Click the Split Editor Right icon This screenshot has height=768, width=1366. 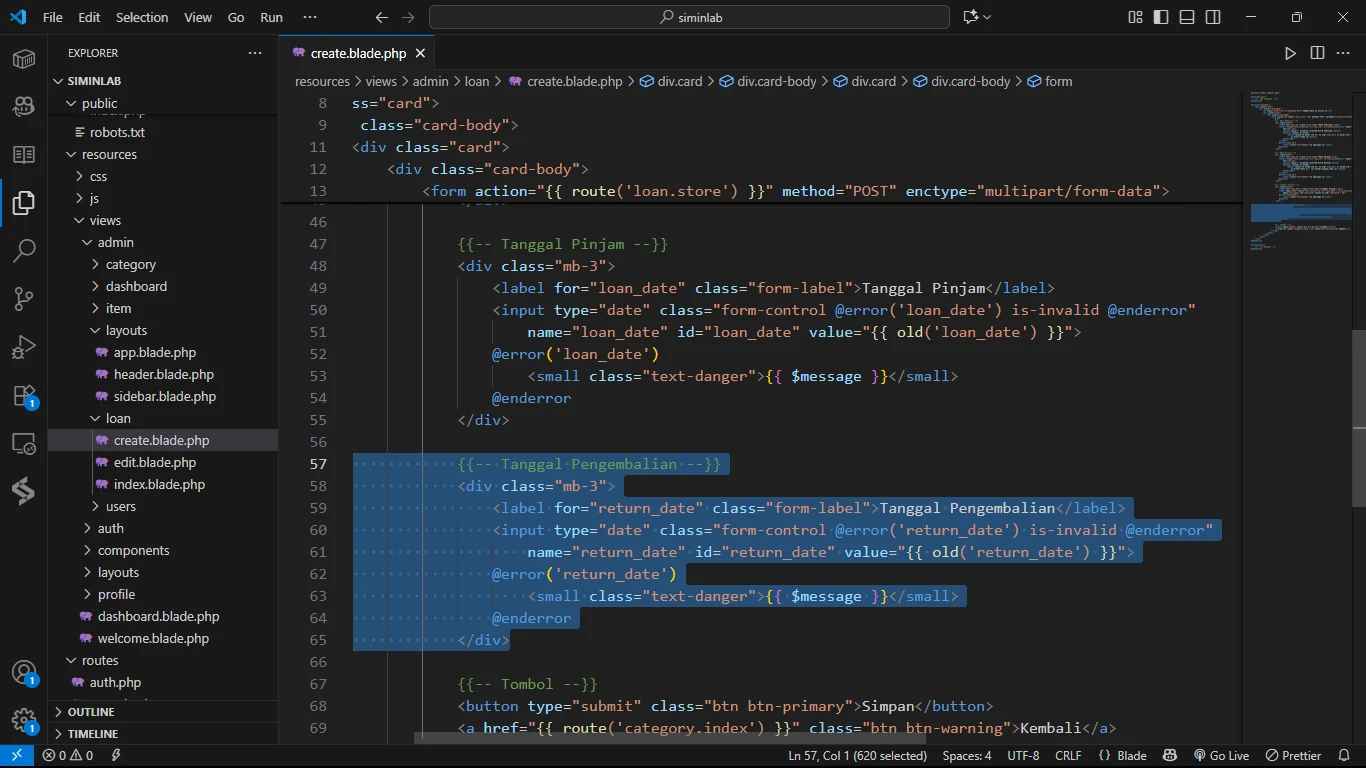click(x=1317, y=53)
